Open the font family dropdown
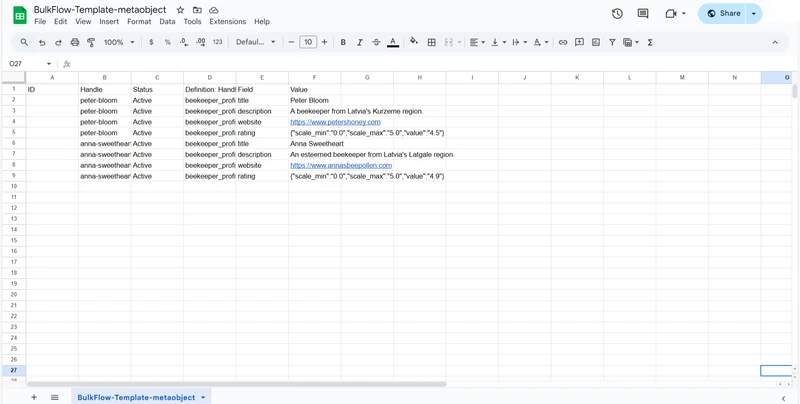The image size is (800, 404). click(x=256, y=42)
